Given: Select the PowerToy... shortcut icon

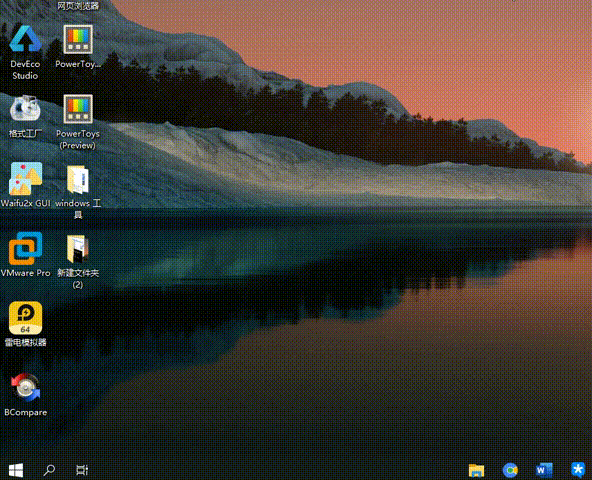Looking at the screenshot, I should click(78, 39).
